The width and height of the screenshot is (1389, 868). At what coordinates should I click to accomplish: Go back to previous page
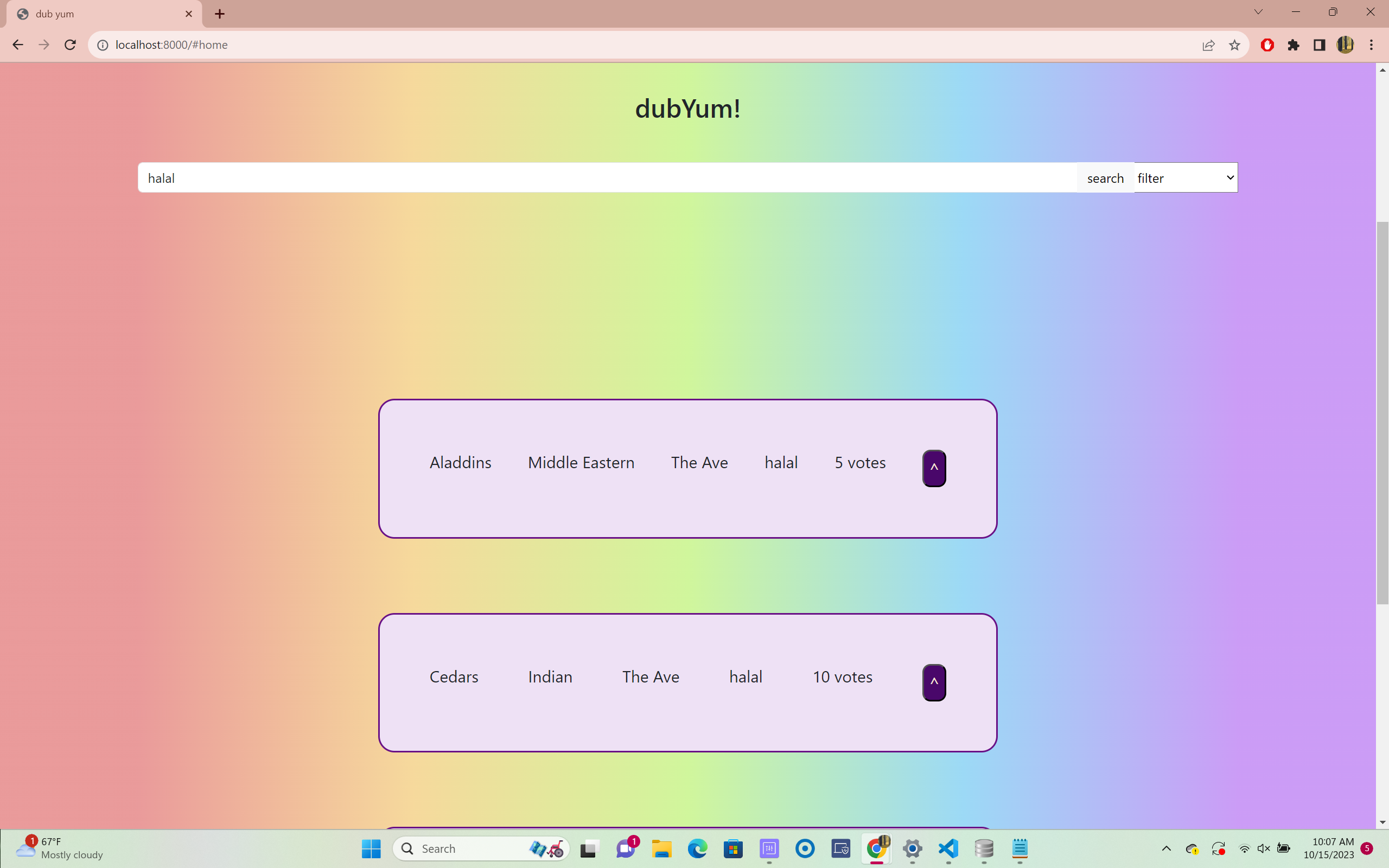click(x=18, y=45)
